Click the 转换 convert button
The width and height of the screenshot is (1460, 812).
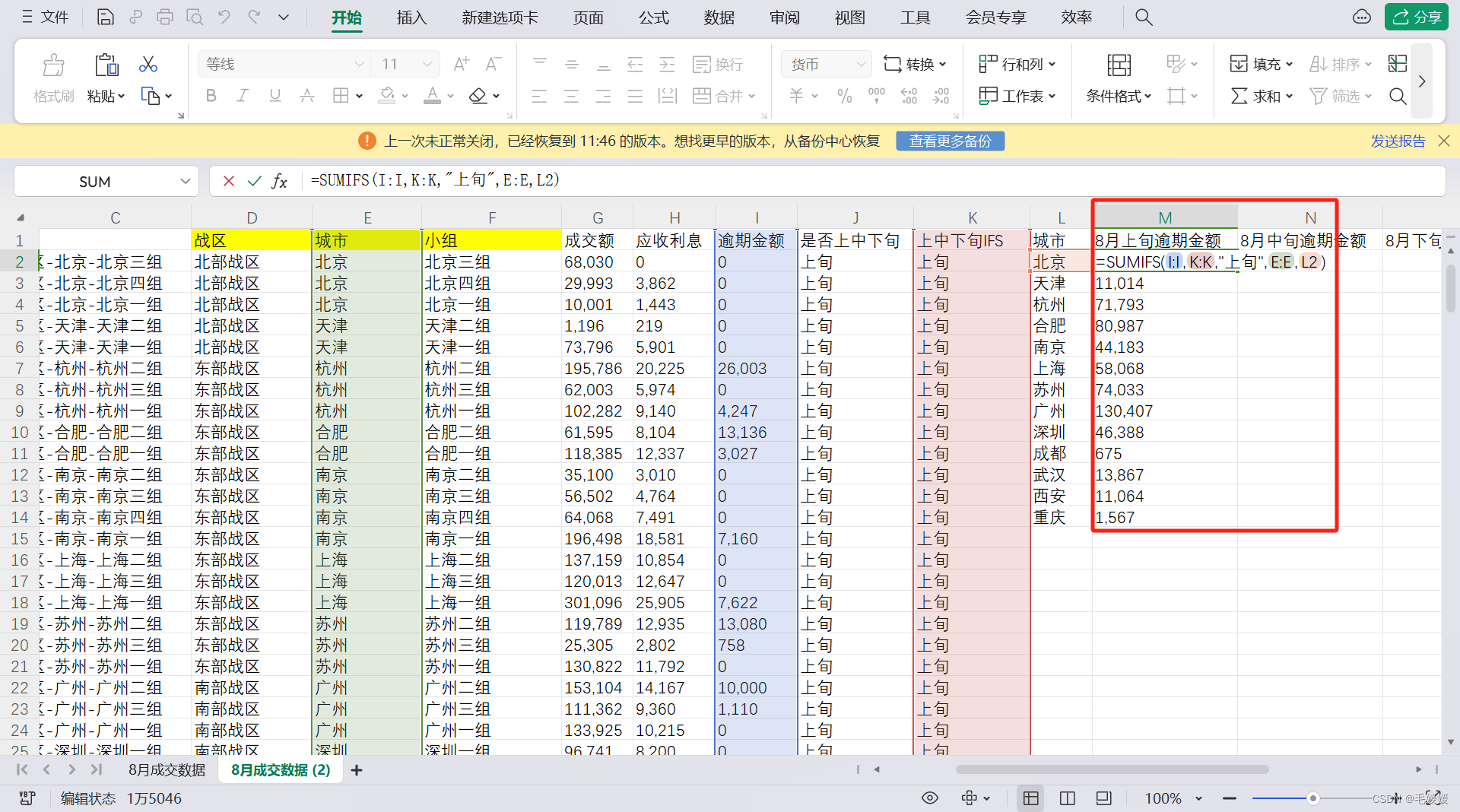pos(915,64)
